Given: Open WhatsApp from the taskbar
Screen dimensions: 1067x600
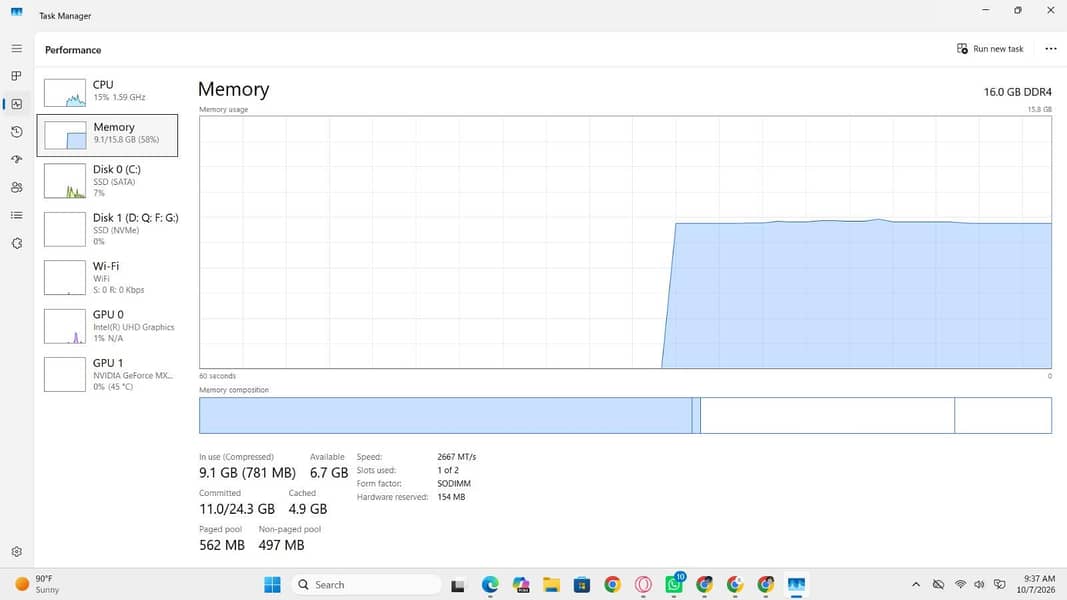Looking at the screenshot, I should [674, 584].
